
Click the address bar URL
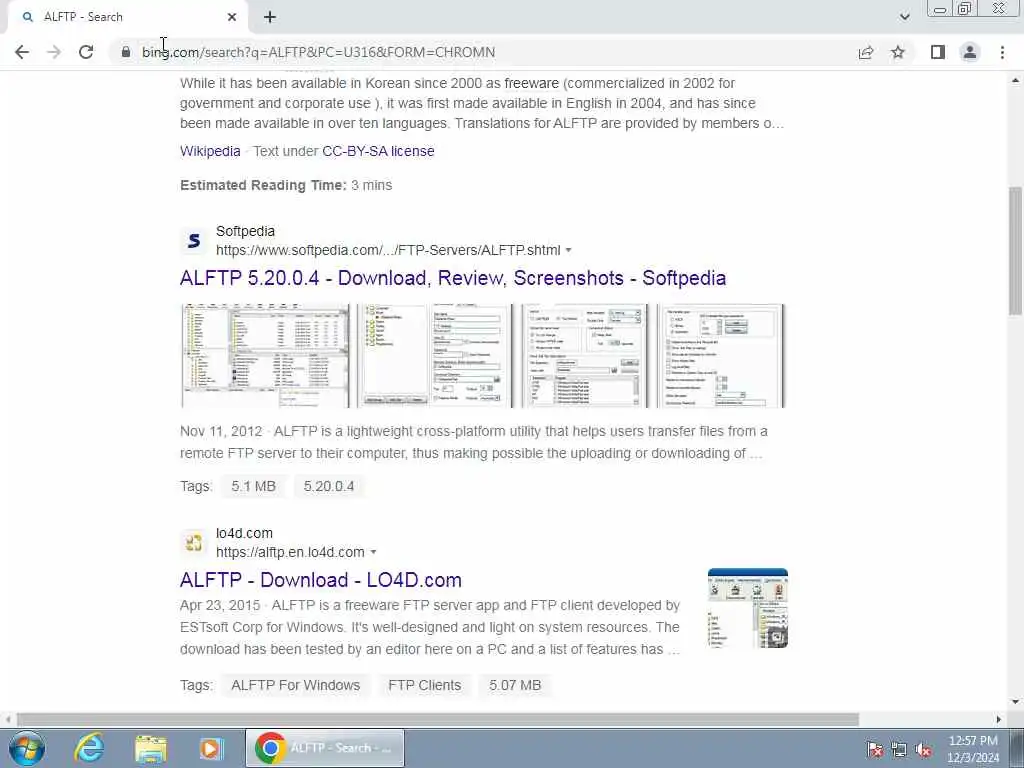(318, 52)
